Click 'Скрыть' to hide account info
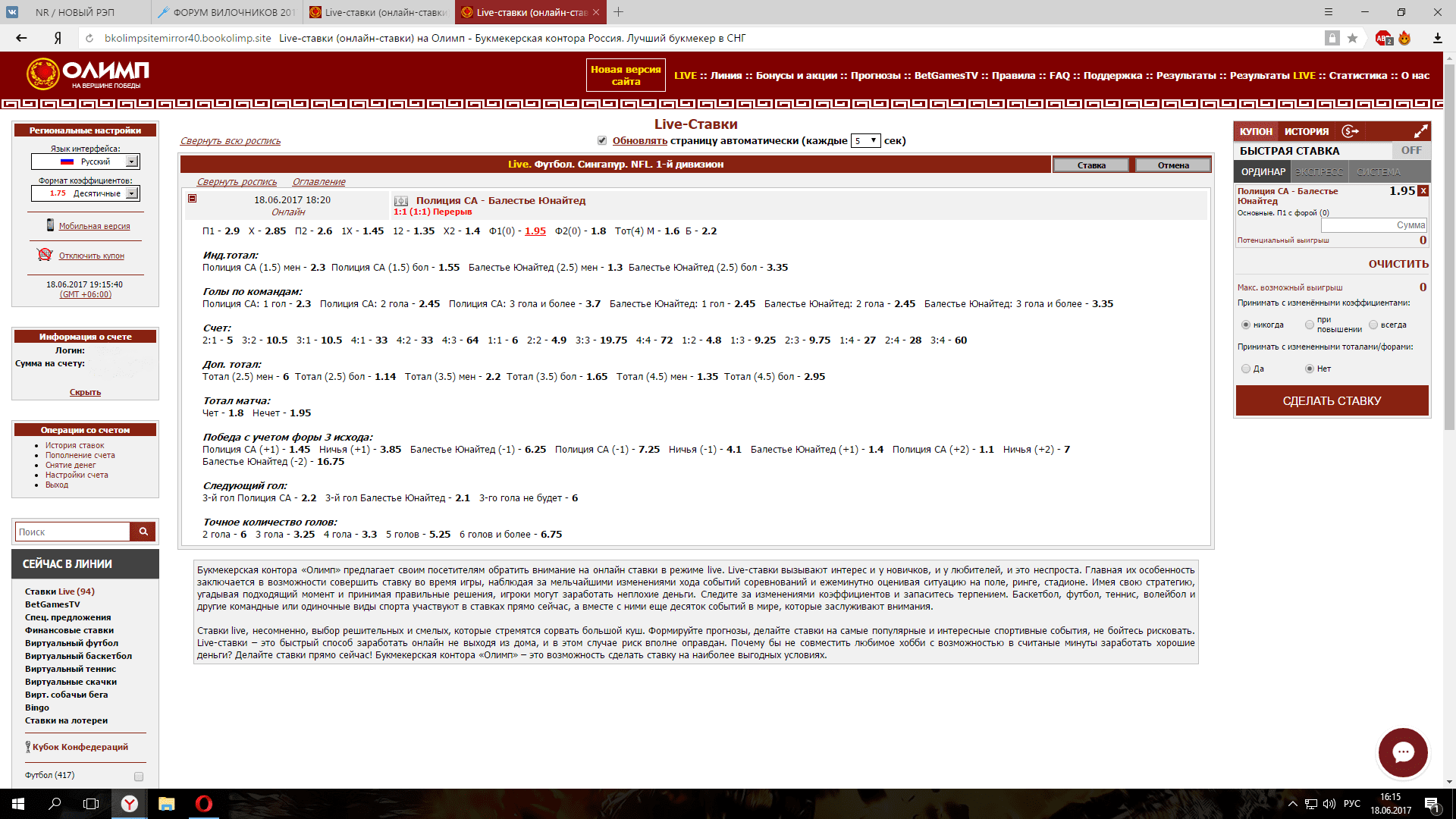Screen dimensions: 1456x819 pyautogui.click(x=85, y=392)
